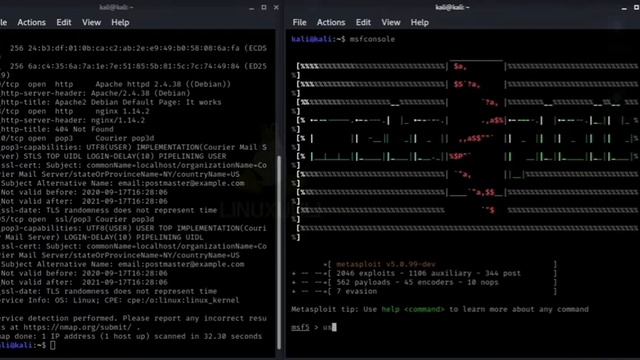Viewport: 640px width, 360px height.
Task: Click 'help <command>' in Metasploit tip
Action: 413,309
